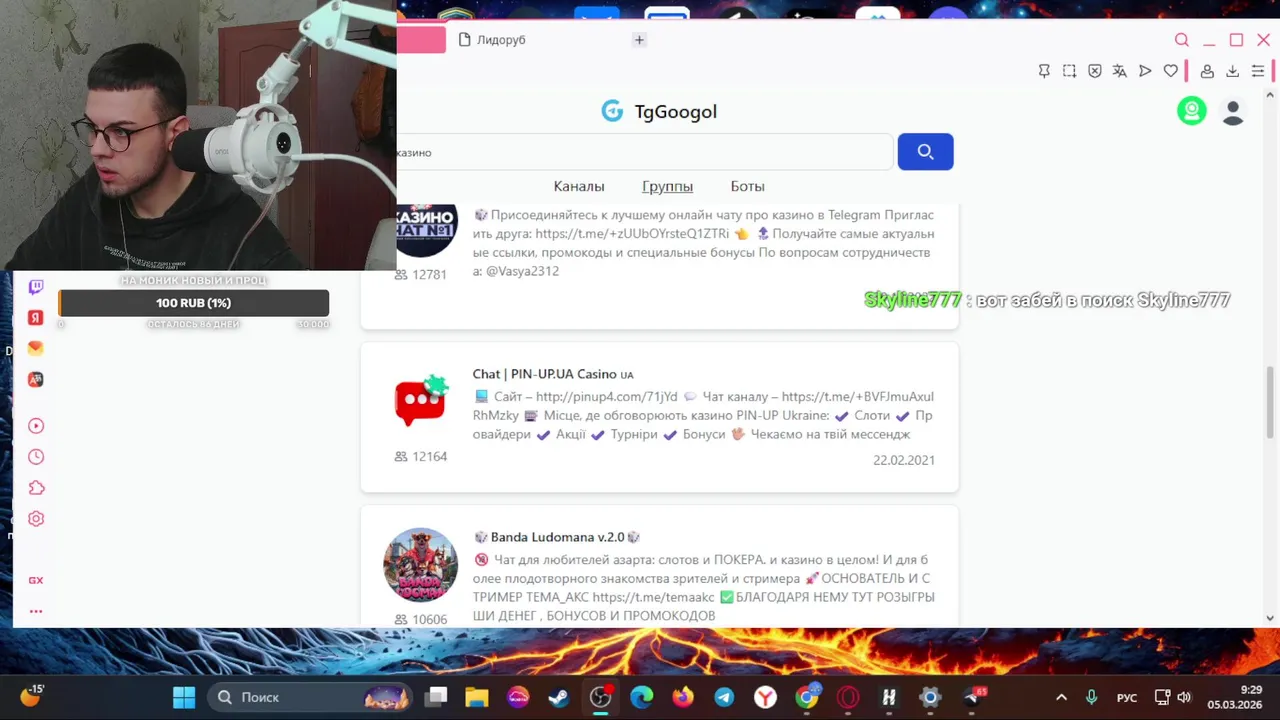Screen dimensions: 1280x720
Task: Open File Explorer from the taskbar
Action: pyautogui.click(x=477, y=697)
